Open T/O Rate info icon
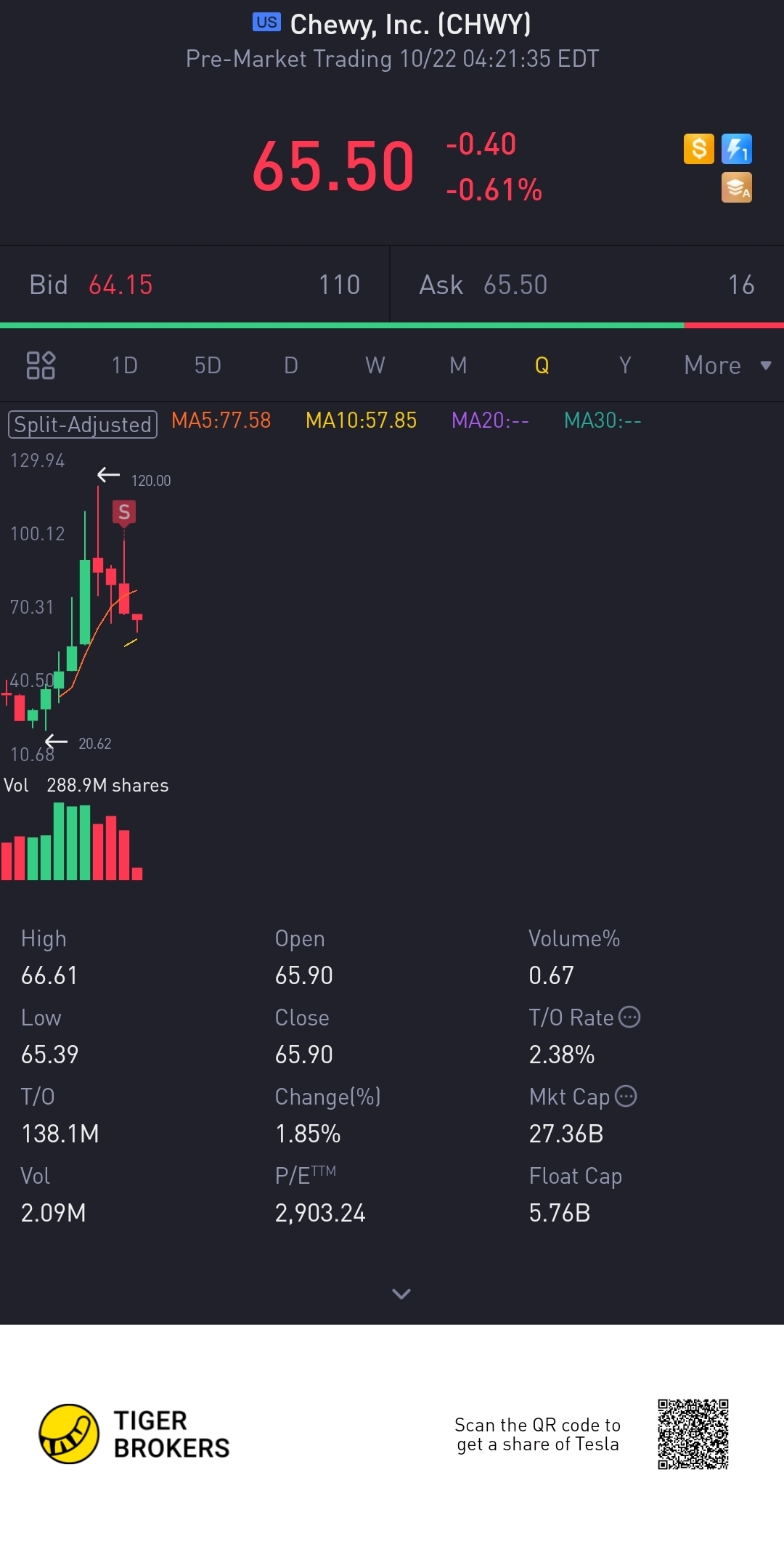Viewport: 784px width, 1544px height. 629,1017
